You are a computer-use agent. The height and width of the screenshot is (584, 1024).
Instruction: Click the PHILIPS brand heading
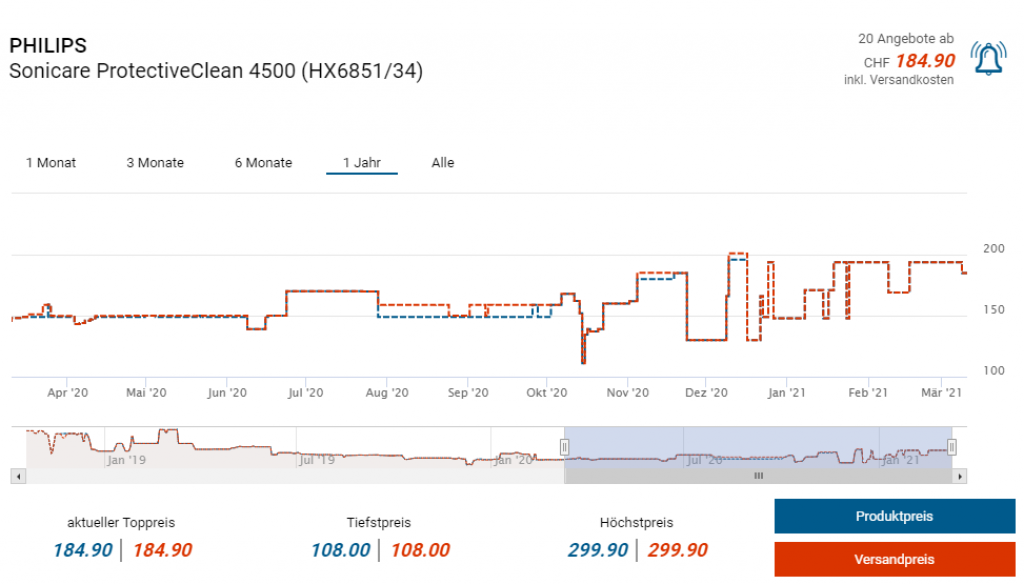click(x=48, y=46)
